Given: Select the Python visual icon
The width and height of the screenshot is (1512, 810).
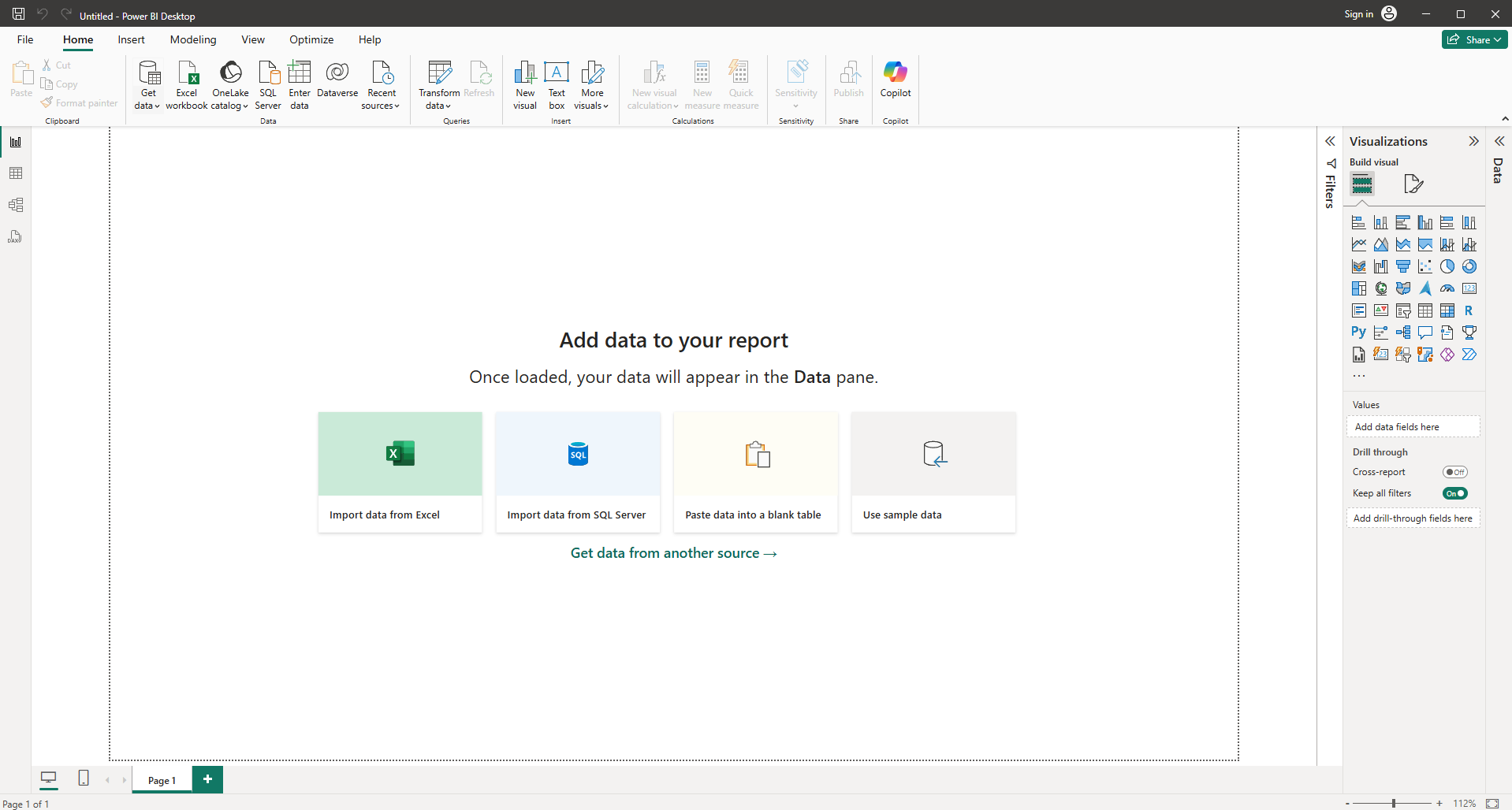Looking at the screenshot, I should (x=1358, y=333).
